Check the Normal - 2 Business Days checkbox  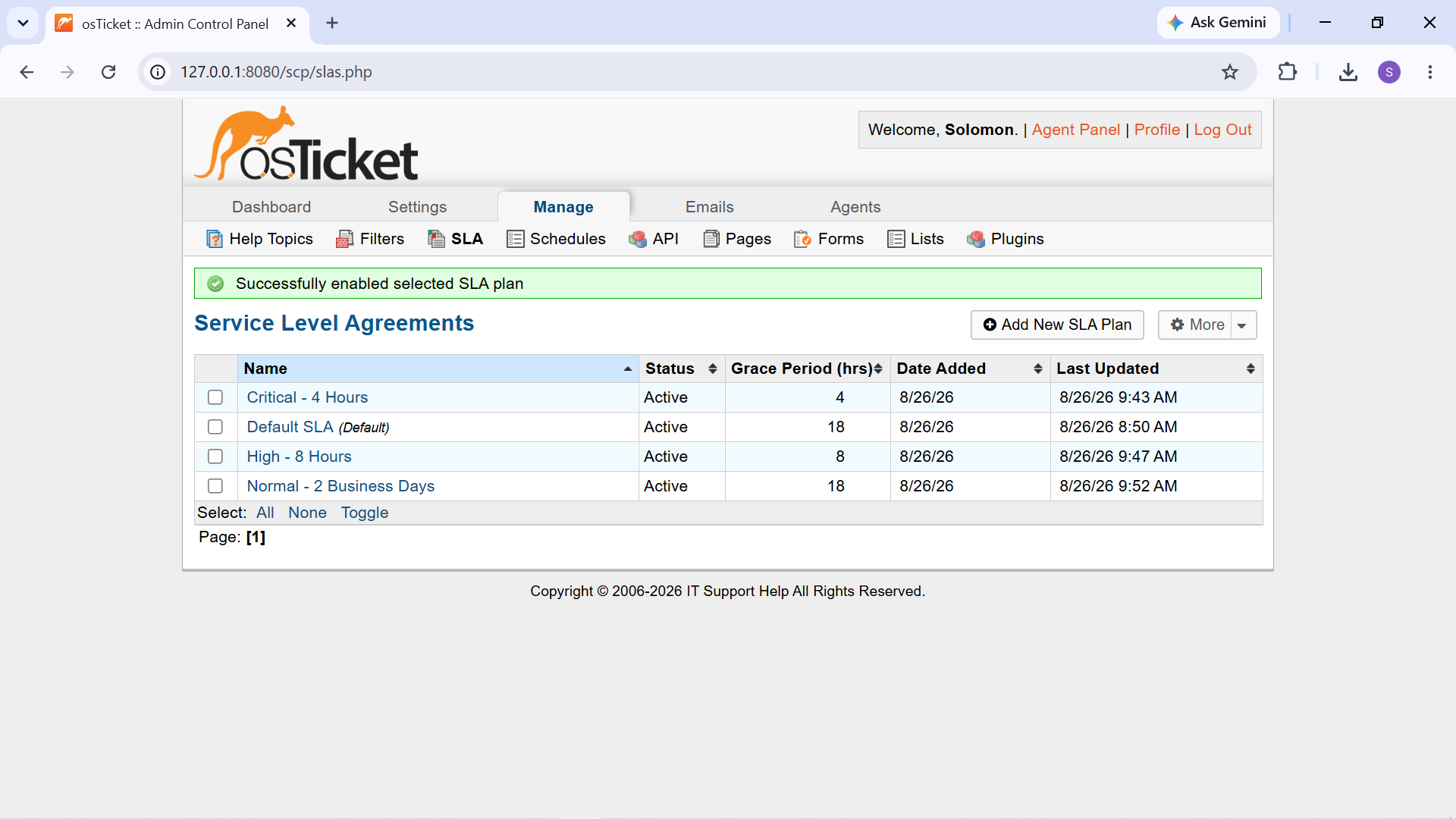point(215,486)
